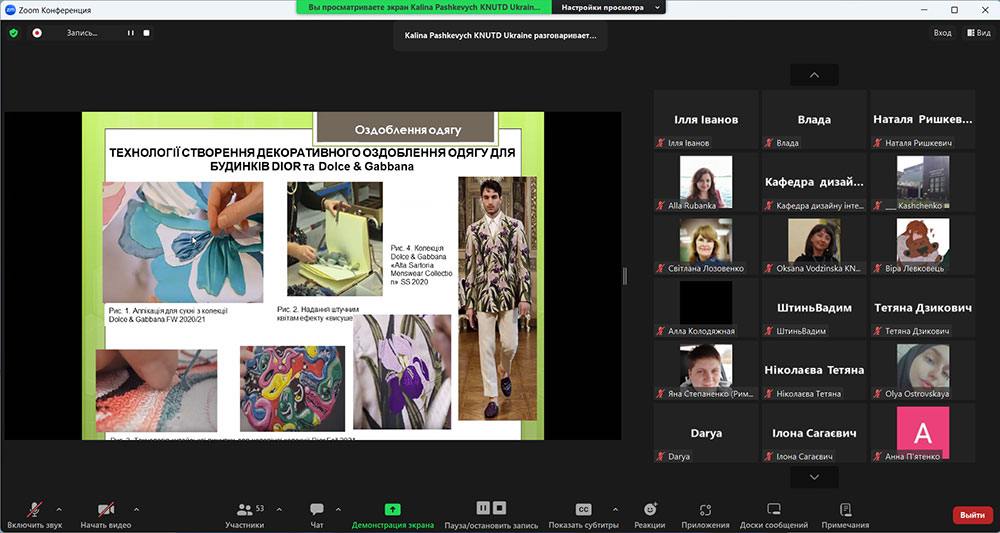
Task: Click the speaker notification Kalina Pashkevych разговаривает
Action: (x=501, y=36)
